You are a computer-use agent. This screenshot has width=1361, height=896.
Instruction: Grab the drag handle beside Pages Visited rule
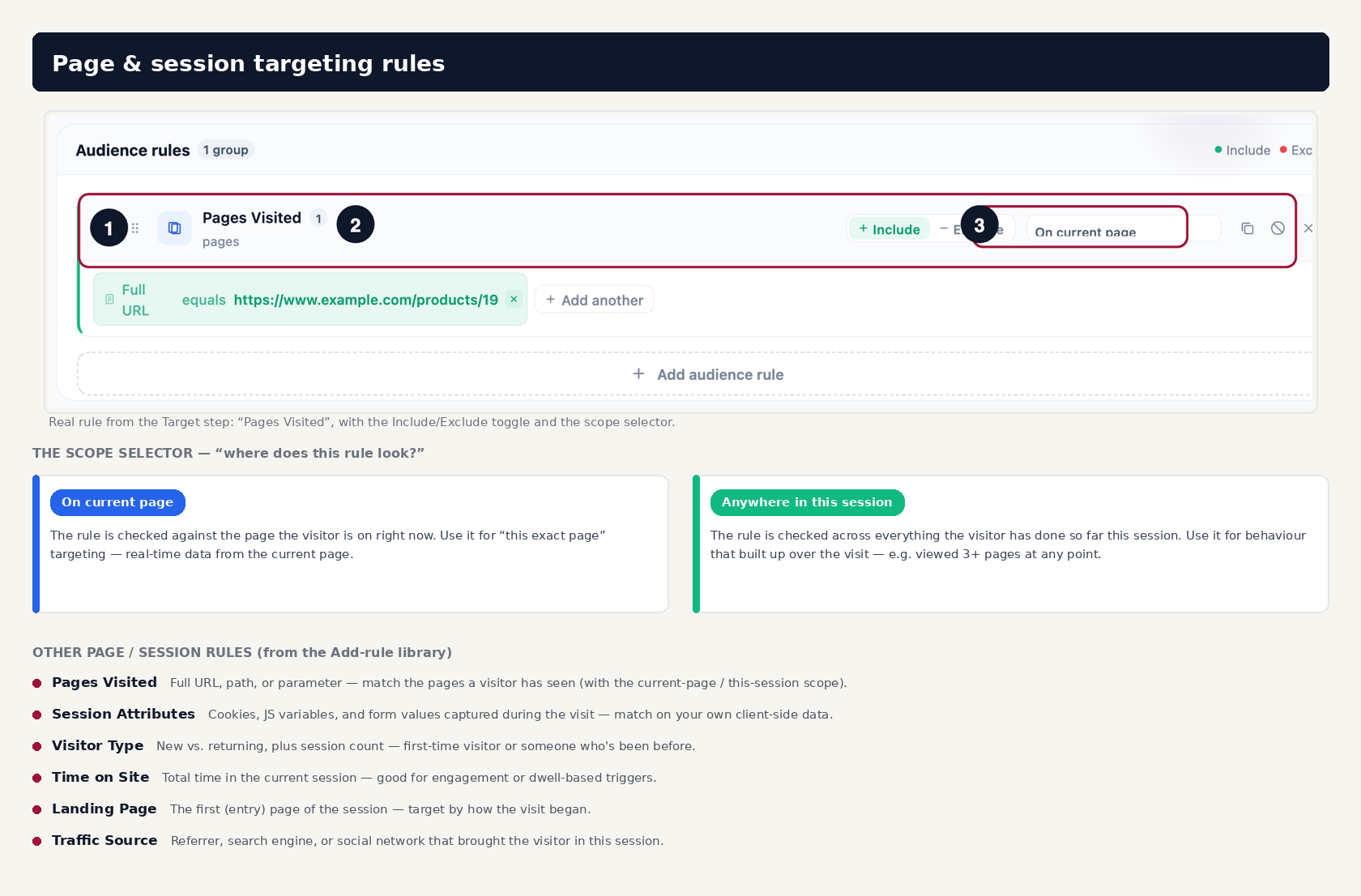pos(135,228)
